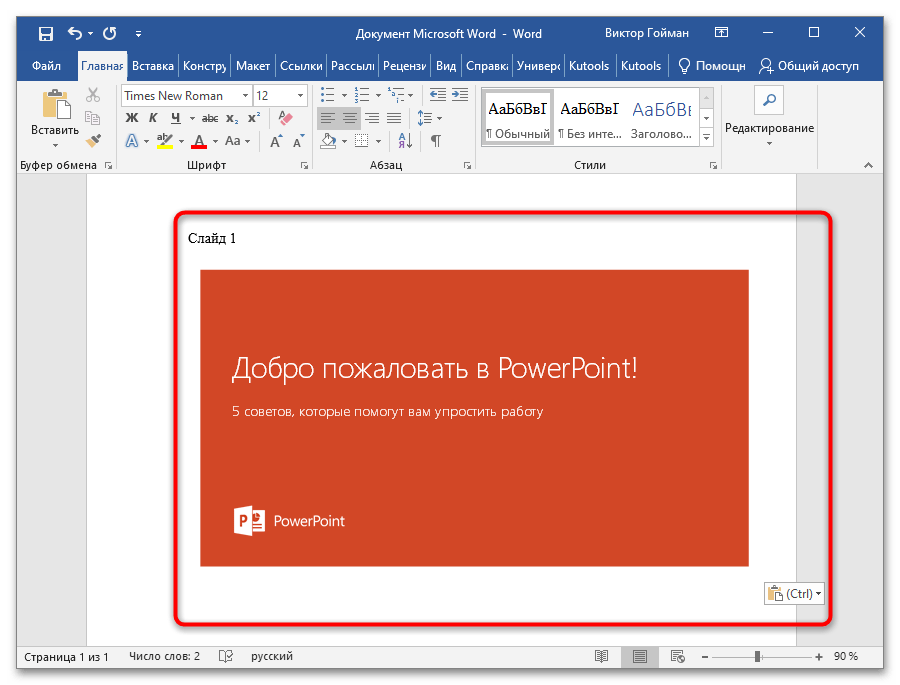The width and height of the screenshot is (900, 685).
Task: Open the Абзац dialog launcher
Action: tap(468, 166)
